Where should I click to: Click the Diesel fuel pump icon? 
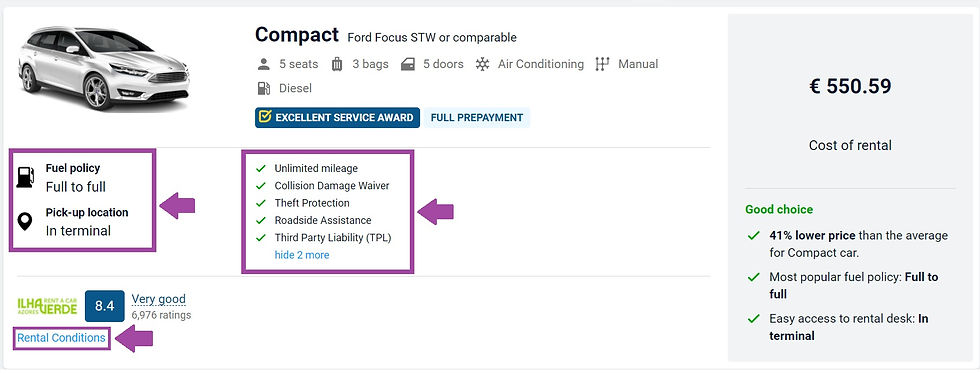(x=264, y=88)
